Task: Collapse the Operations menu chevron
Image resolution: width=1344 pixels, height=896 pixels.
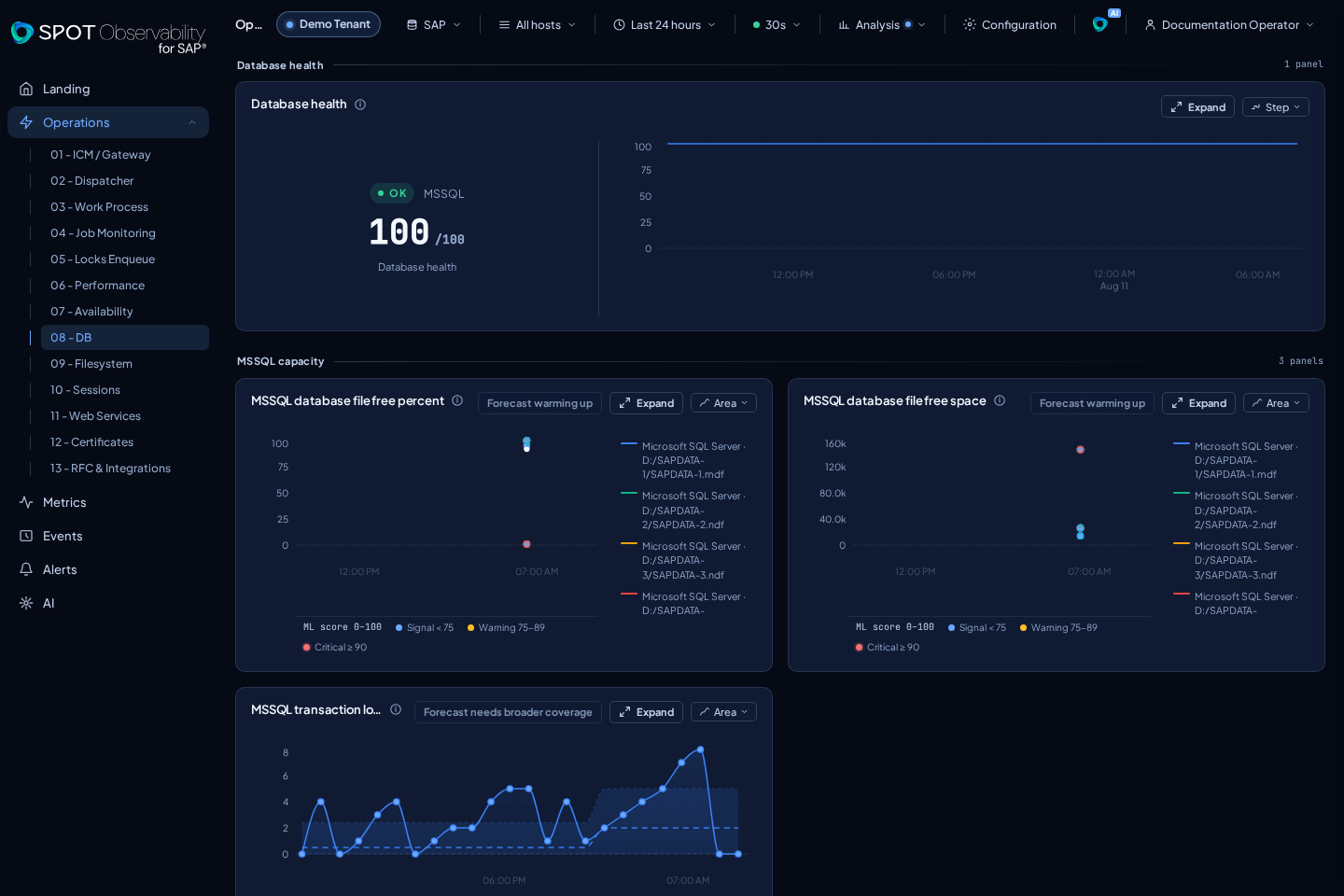Action: point(192,122)
